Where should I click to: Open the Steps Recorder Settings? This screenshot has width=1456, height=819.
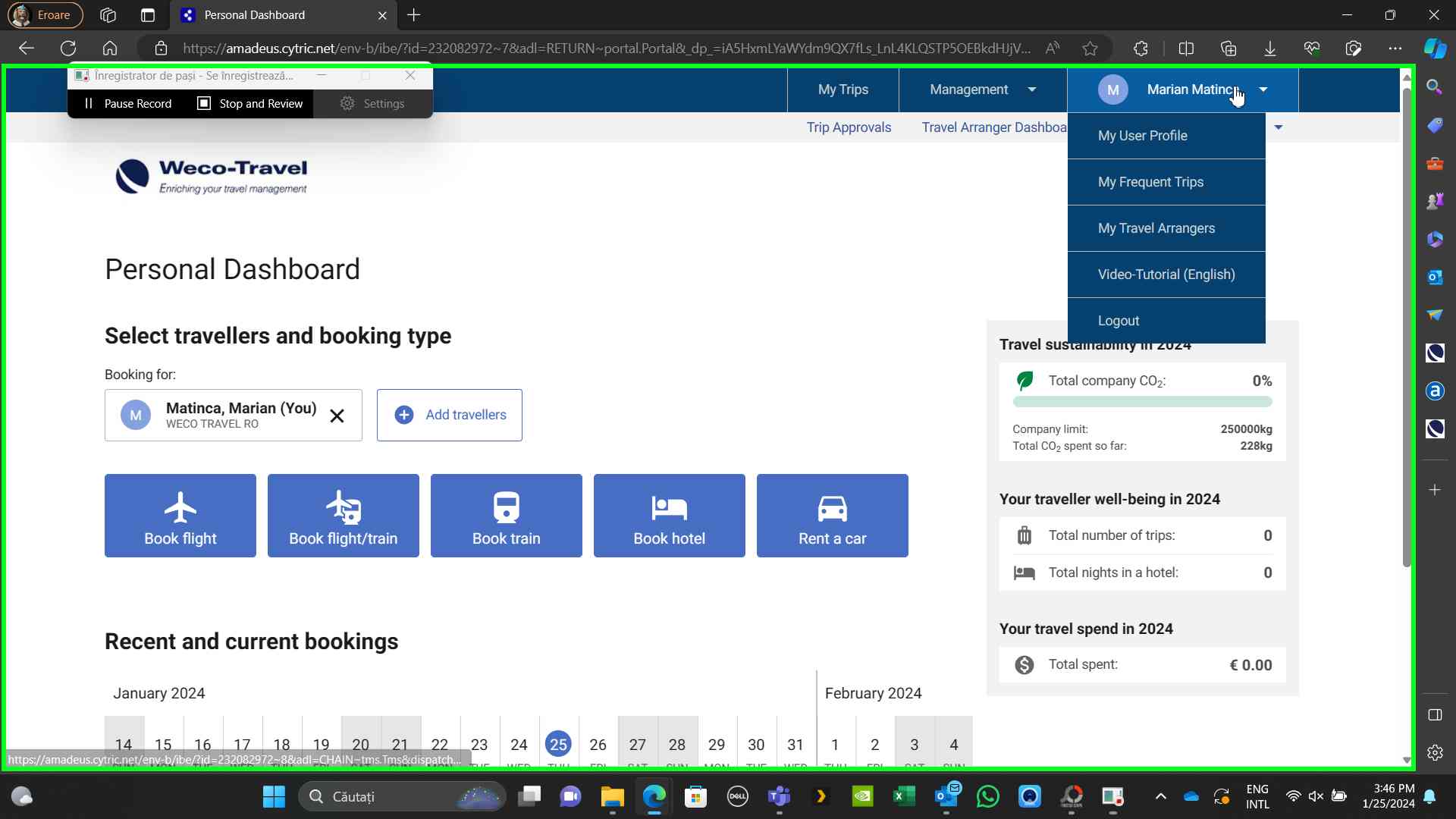[372, 104]
